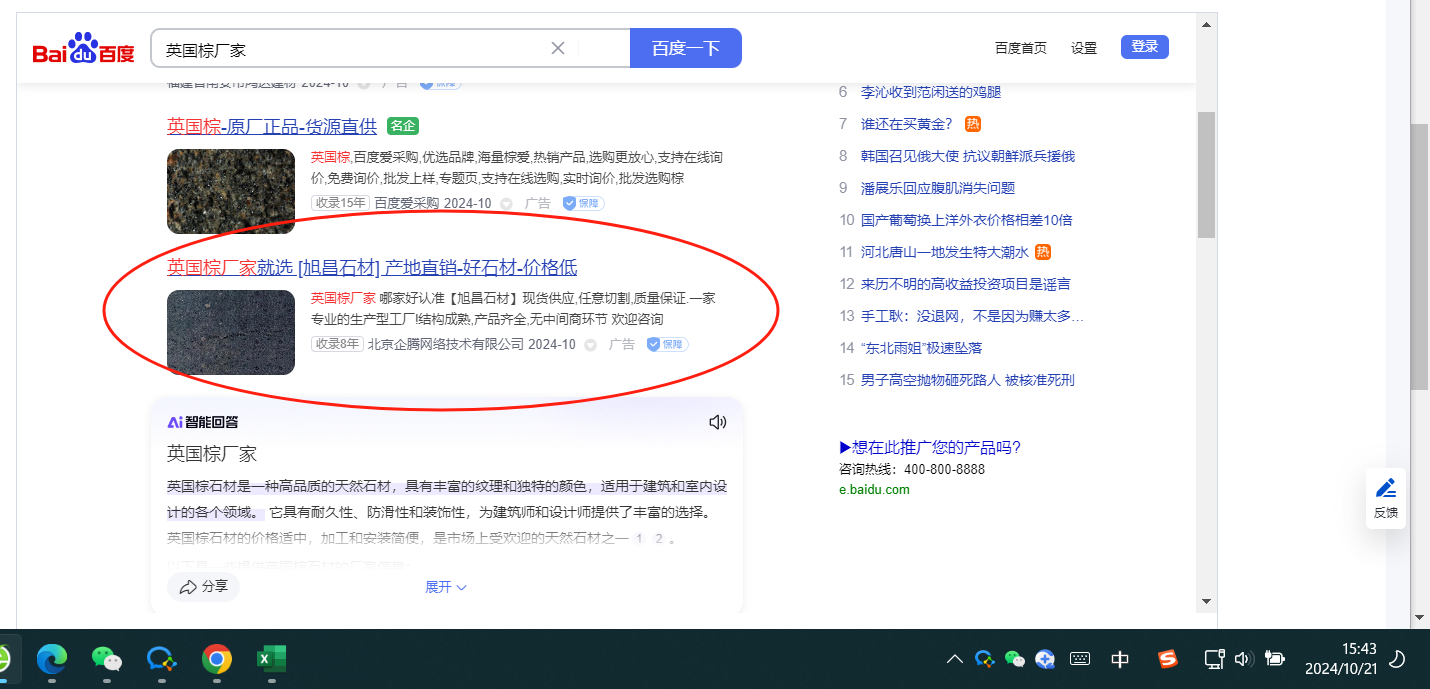This screenshot has height=689, width=1430.
Task: Click the Sogou input method tray icon
Action: (x=1167, y=659)
